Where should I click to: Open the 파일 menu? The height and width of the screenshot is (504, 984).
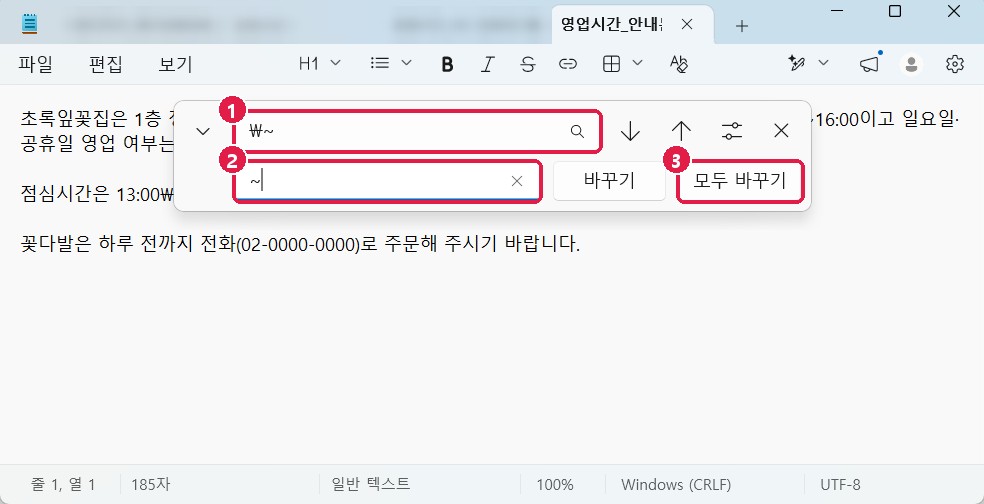pos(36,64)
